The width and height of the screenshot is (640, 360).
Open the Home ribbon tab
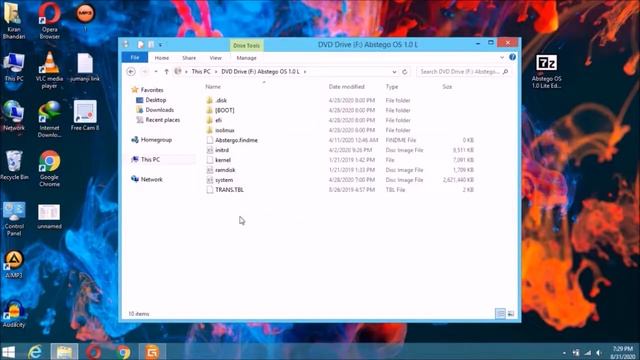(162, 58)
